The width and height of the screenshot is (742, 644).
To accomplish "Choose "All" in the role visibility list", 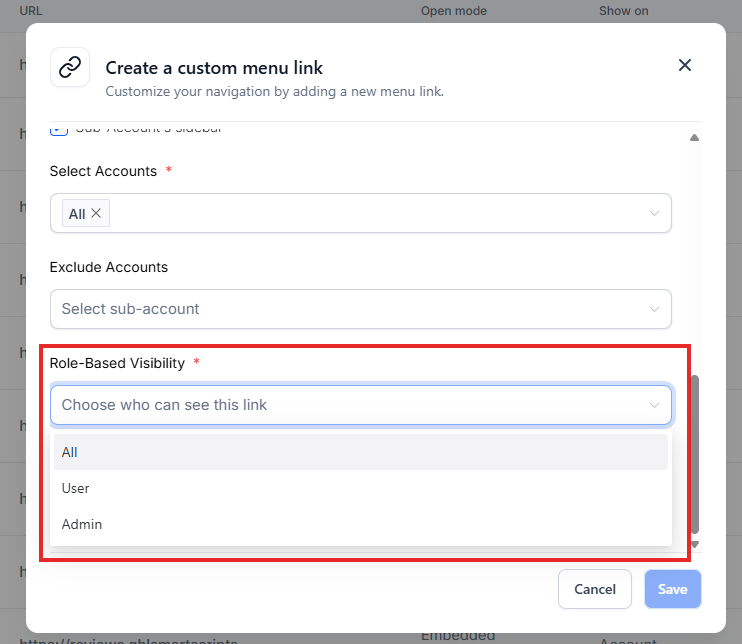I will coord(70,452).
